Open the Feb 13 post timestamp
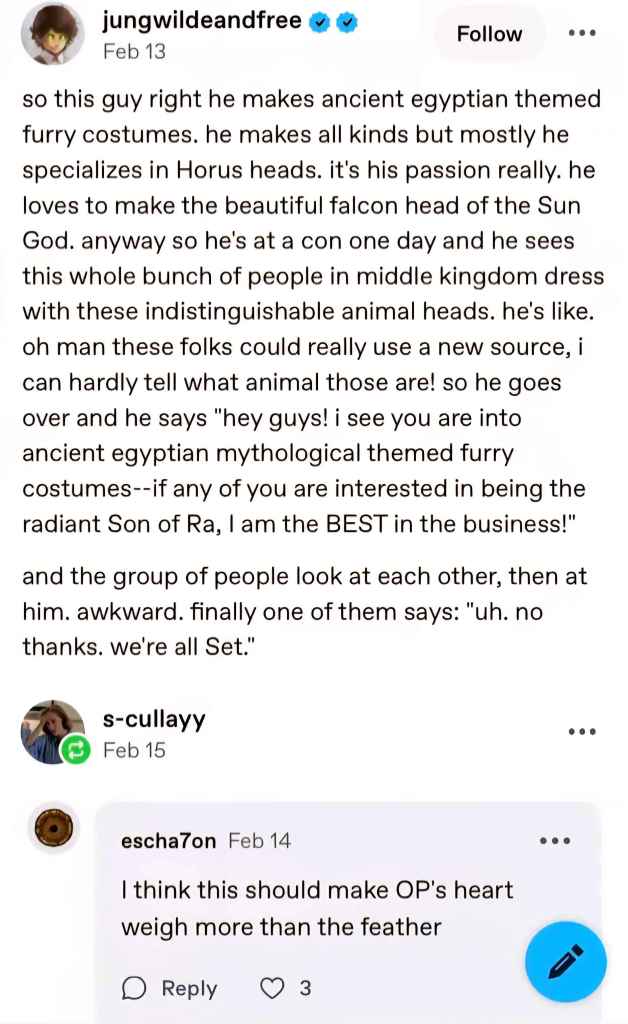 134,51
